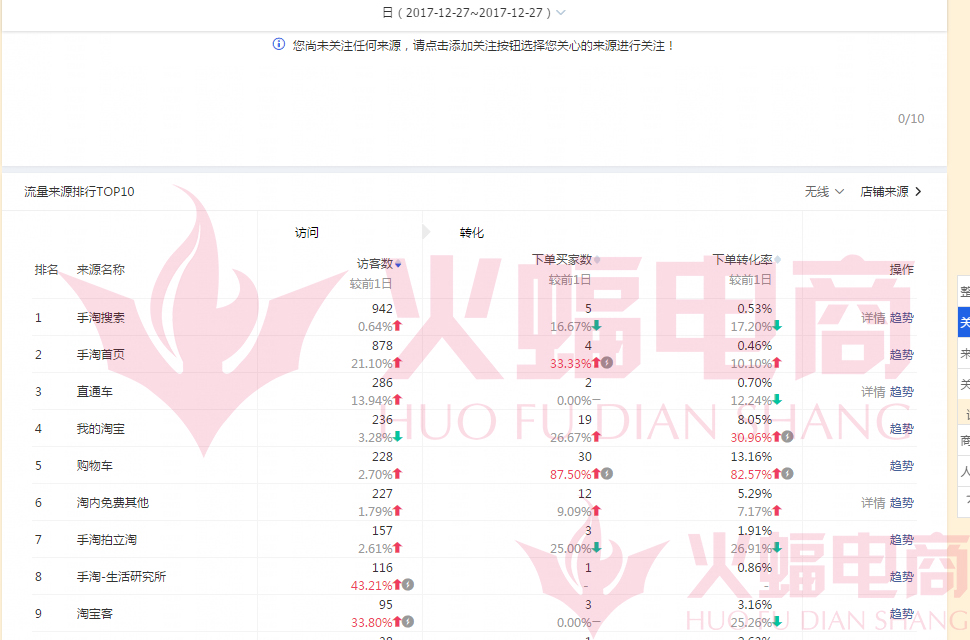Open the 店铺来源 link
This screenshot has height=640, width=970.
point(884,192)
